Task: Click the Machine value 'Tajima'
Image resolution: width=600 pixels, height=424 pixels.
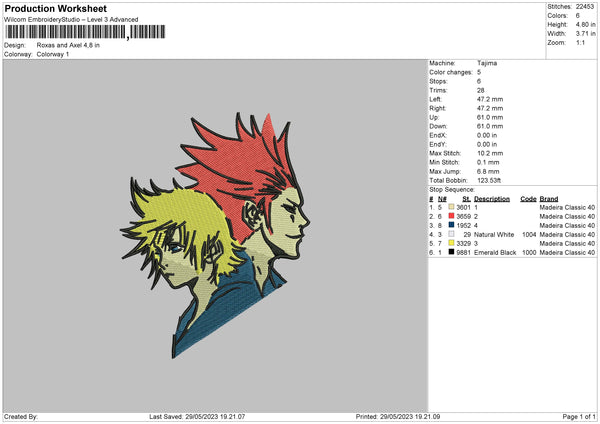Action: click(487, 63)
